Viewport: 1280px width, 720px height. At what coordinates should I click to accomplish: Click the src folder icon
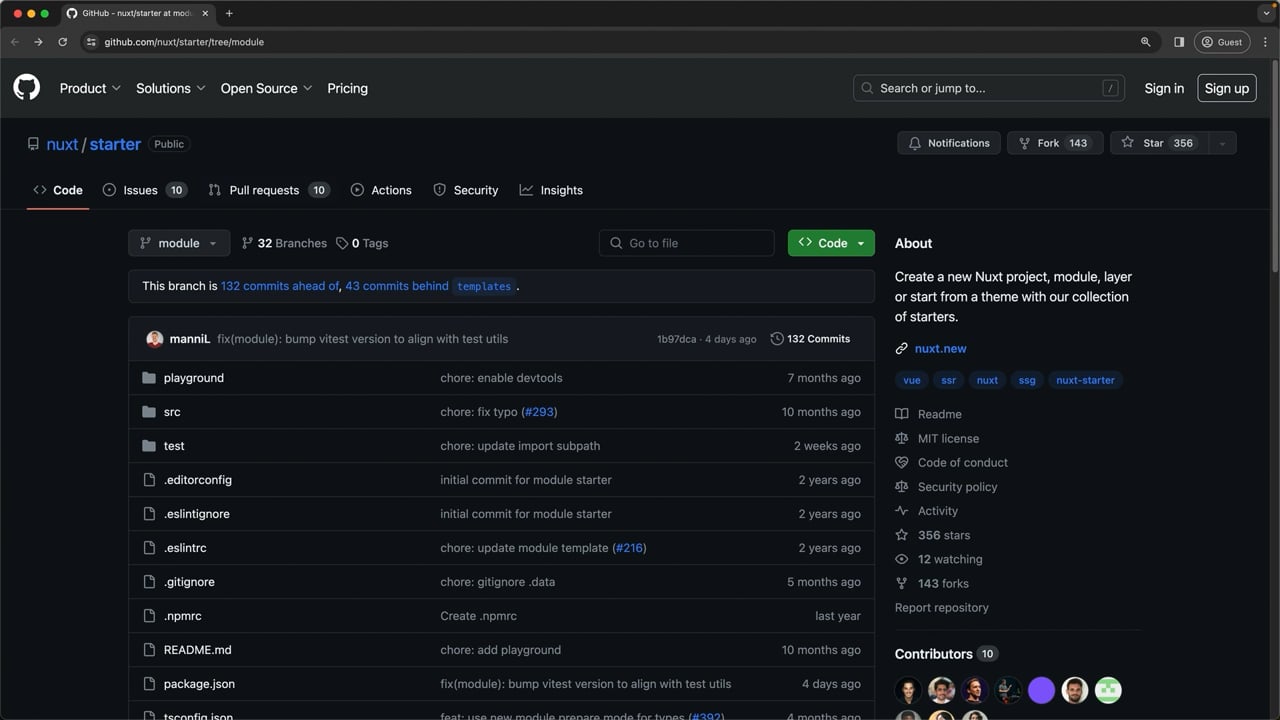pyautogui.click(x=149, y=412)
